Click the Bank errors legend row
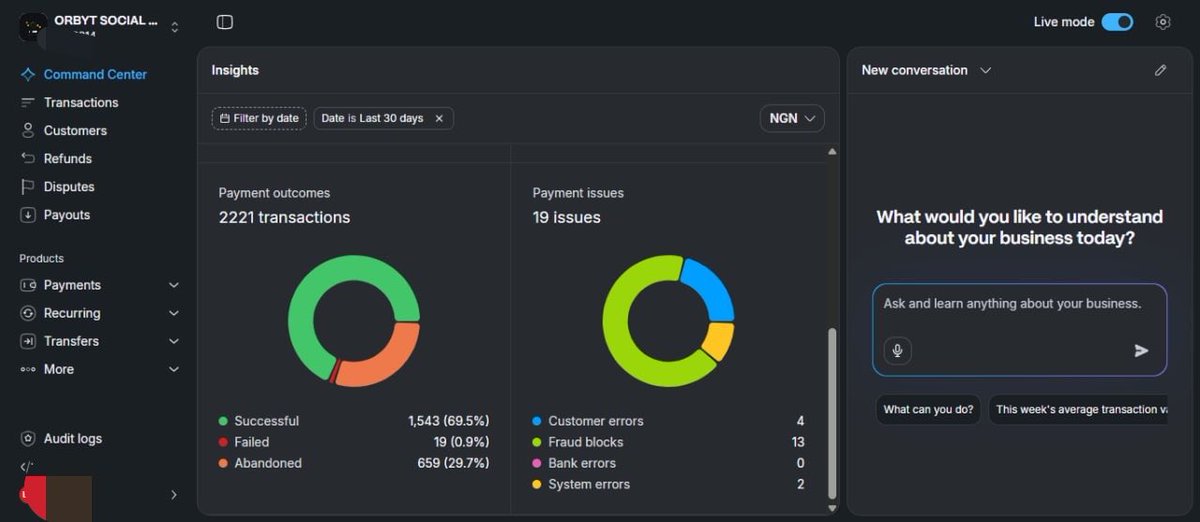This screenshot has height=522, width=1200. point(668,463)
